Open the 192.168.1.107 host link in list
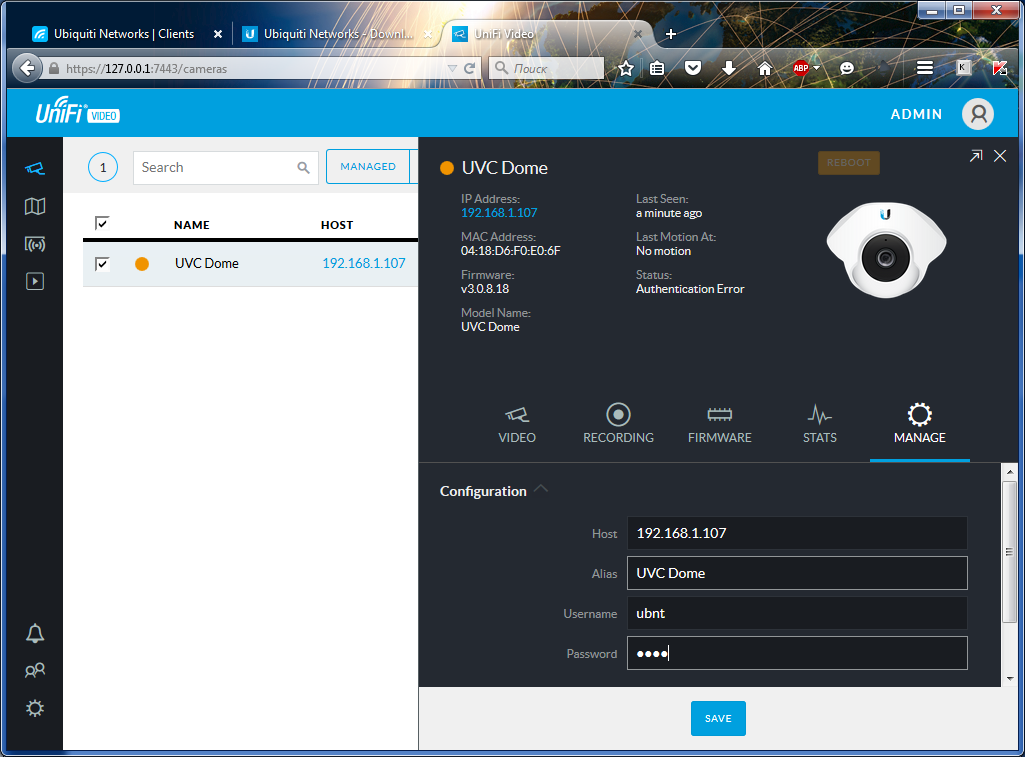 [x=363, y=264]
